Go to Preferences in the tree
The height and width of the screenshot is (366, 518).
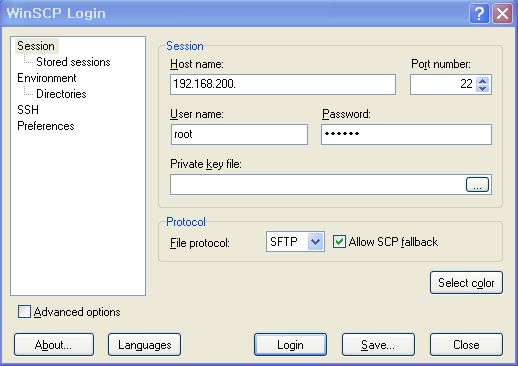(x=46, y=126)
